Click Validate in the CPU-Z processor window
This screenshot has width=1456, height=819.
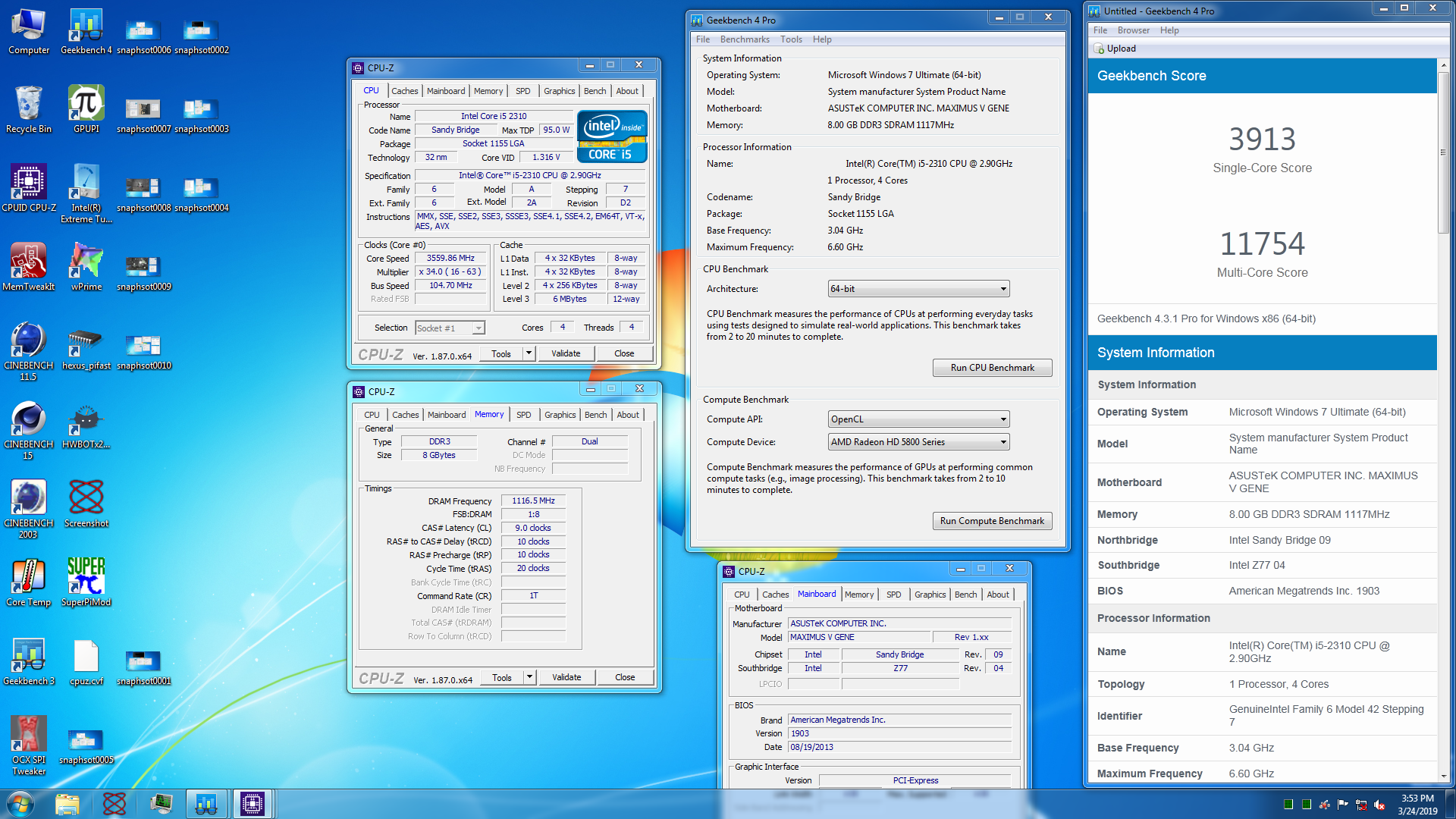coord(566,353)
